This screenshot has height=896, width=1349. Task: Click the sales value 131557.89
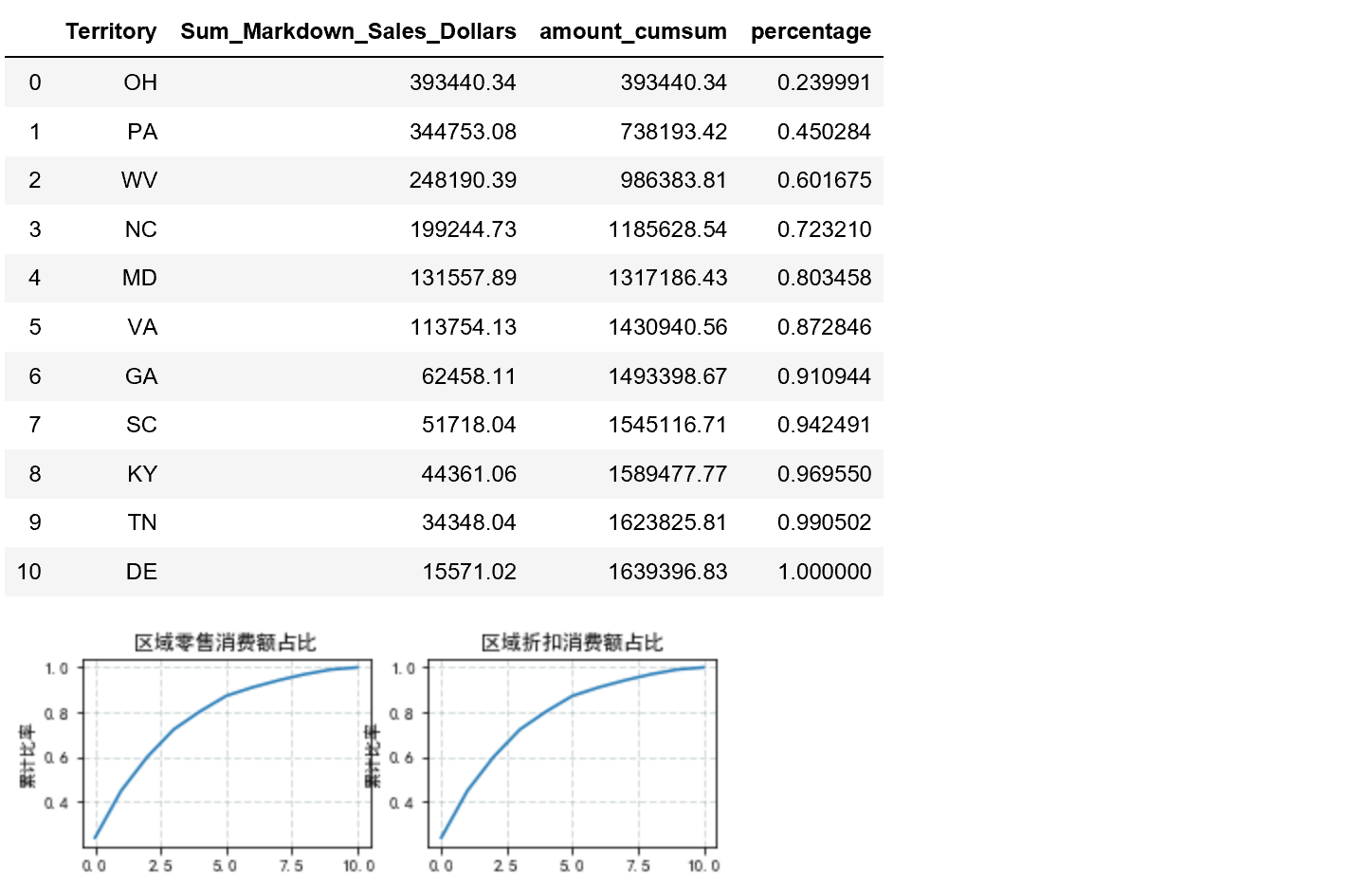pos(463,278)
